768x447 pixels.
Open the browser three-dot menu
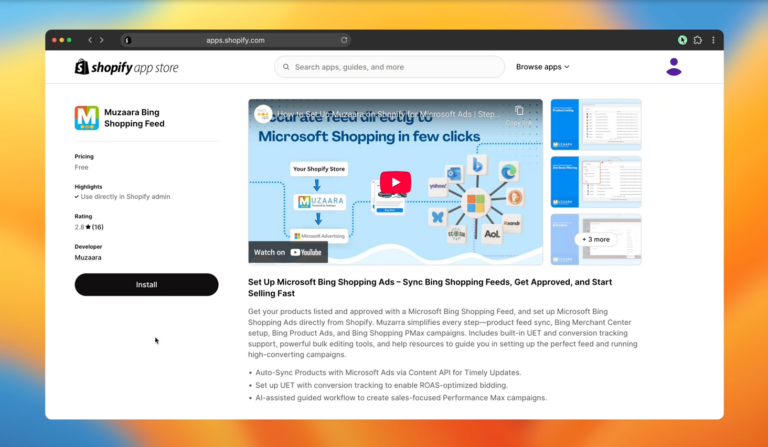click(x=713, y=40)
